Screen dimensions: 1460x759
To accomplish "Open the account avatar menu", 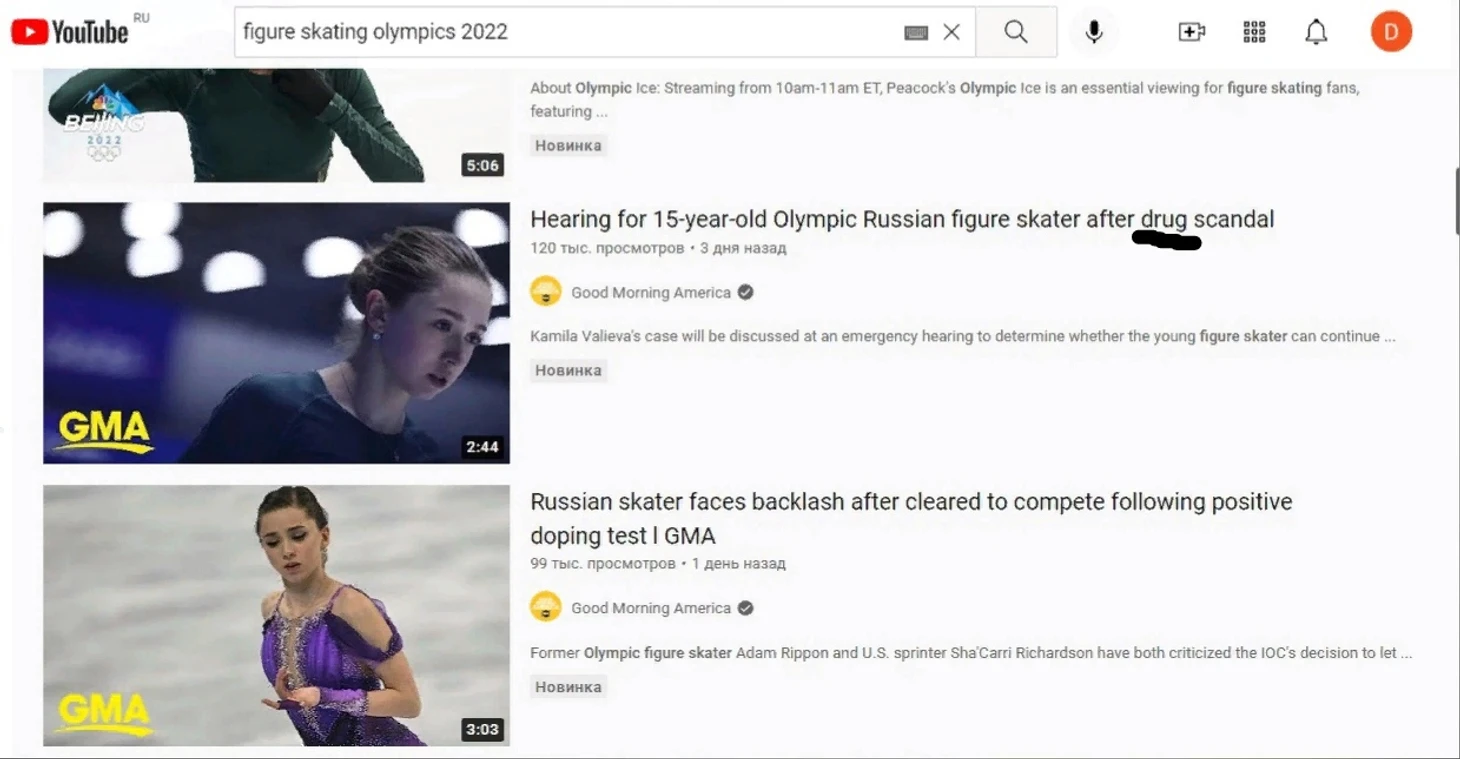I will click(1391, 32).
